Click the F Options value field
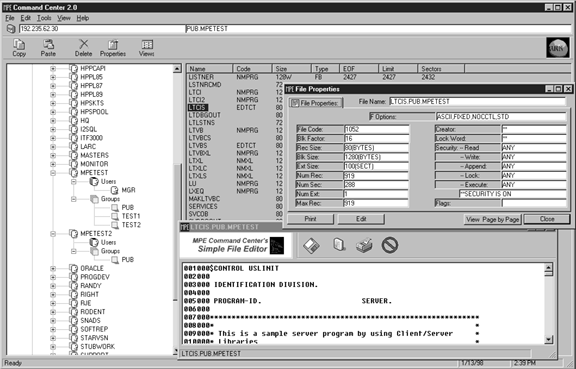576x369 pixels. pos(501,117)
